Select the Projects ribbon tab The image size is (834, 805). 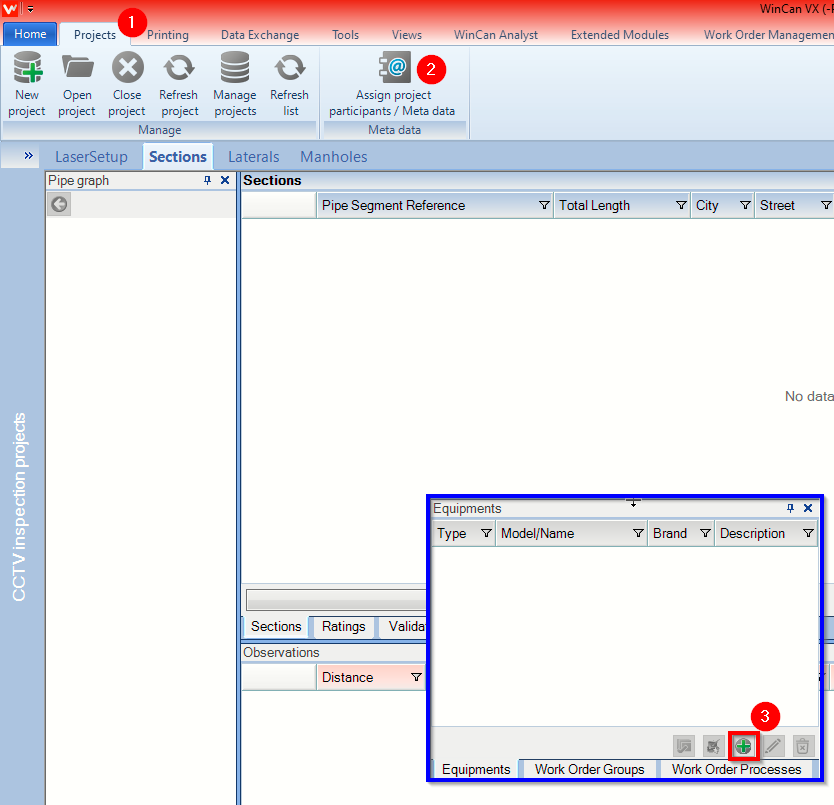click(95, 35)
